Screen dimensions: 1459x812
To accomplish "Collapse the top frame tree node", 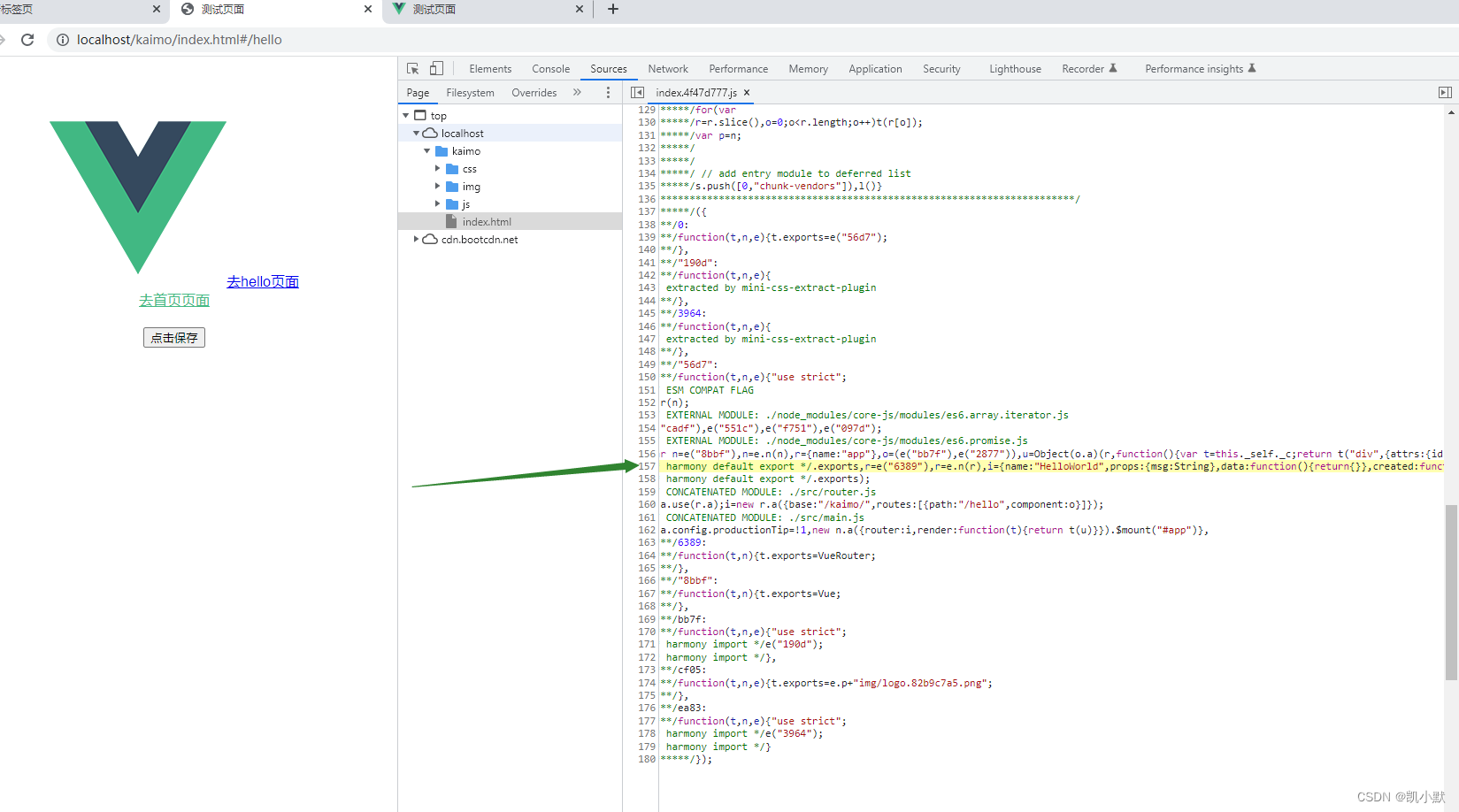I will click(406, 116).
